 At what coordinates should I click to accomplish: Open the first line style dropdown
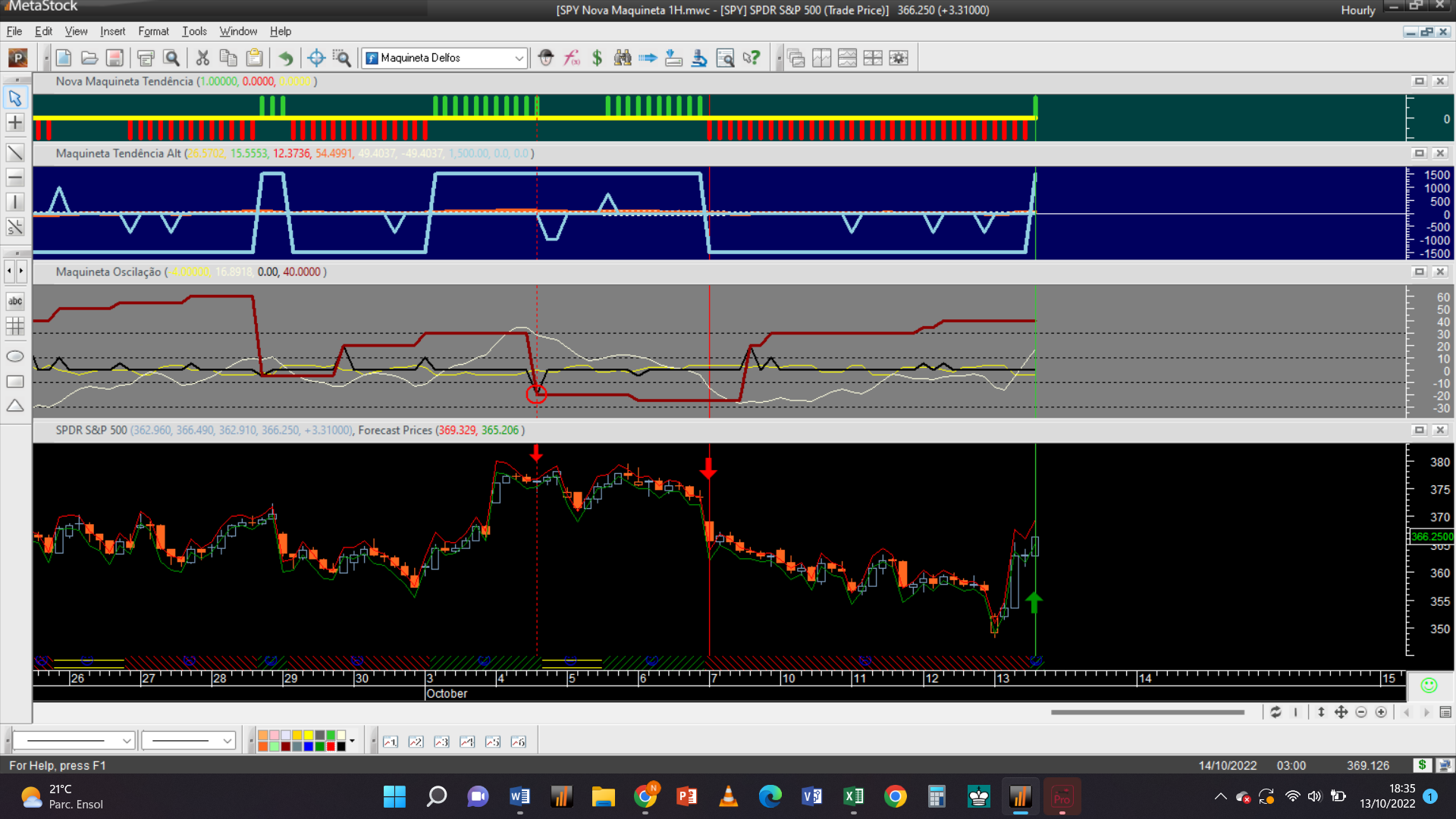[x=127, y=741]
